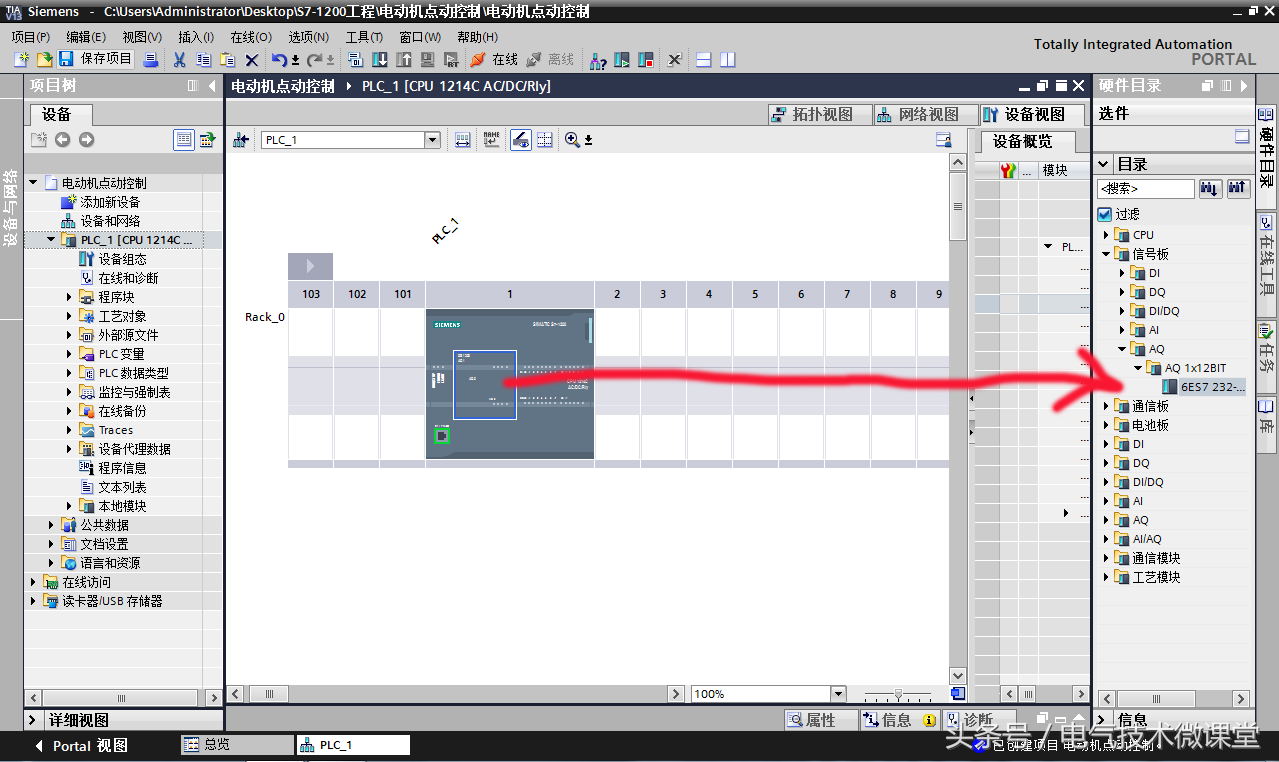
Task: Click the cross-reference icon in toolbar
Action: click(674, 59)
